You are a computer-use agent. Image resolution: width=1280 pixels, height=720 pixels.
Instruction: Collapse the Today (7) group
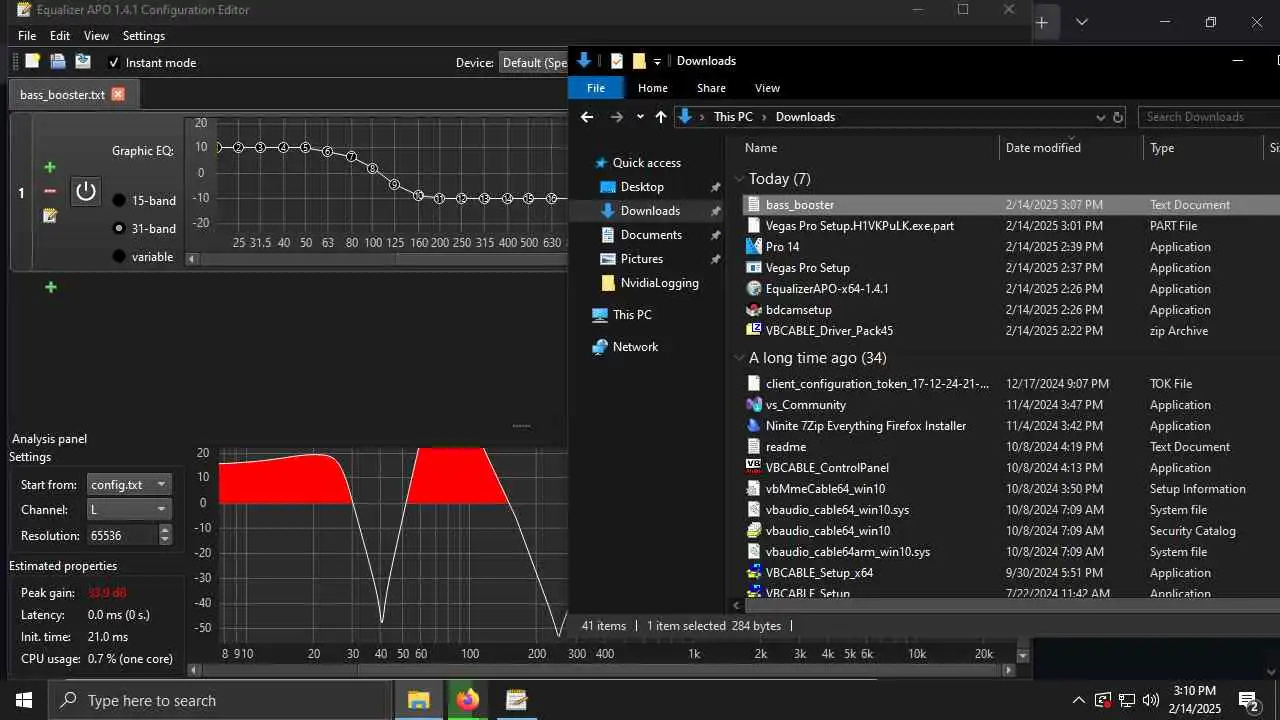740,179
